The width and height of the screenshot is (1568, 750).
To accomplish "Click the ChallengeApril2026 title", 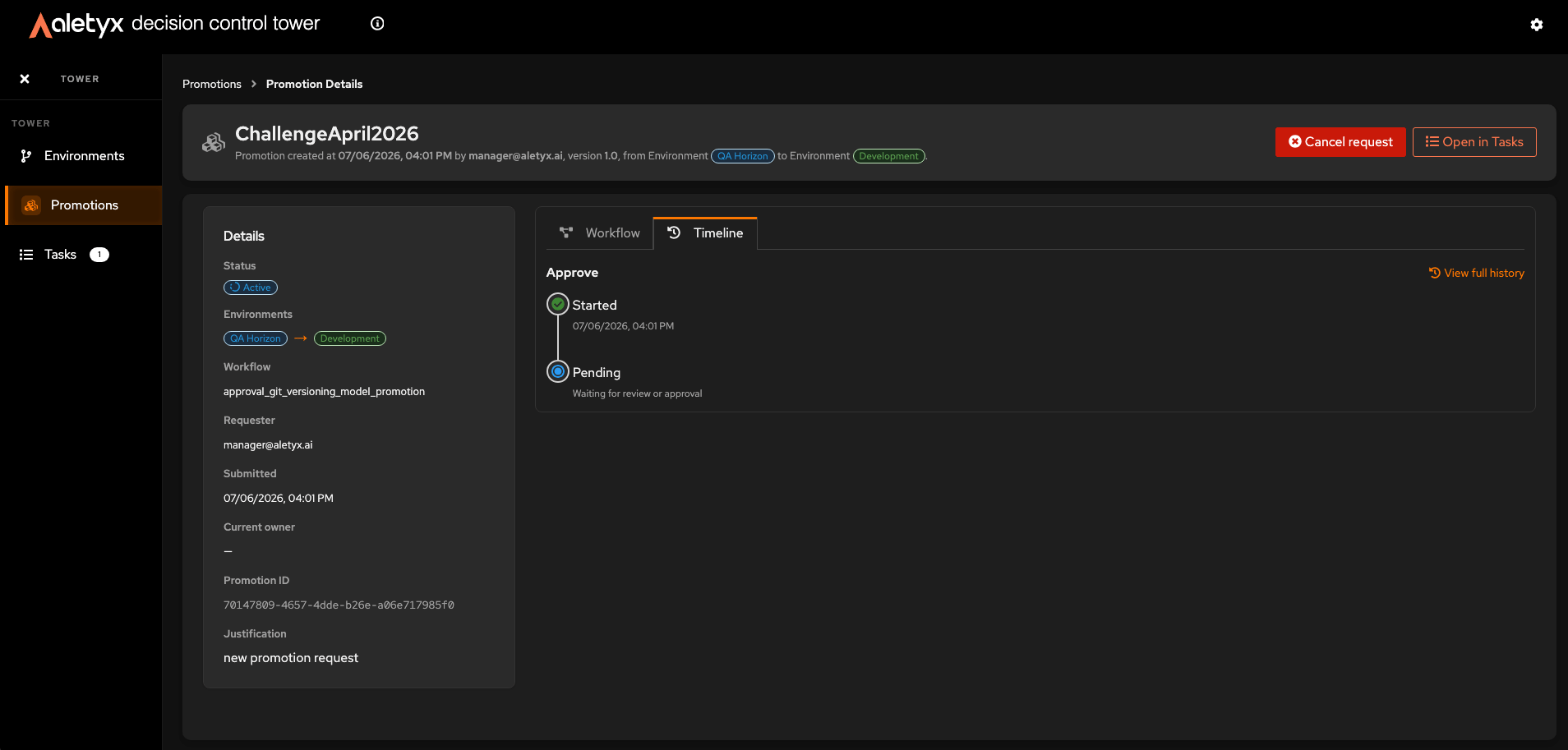I will (x=326, y=133).
